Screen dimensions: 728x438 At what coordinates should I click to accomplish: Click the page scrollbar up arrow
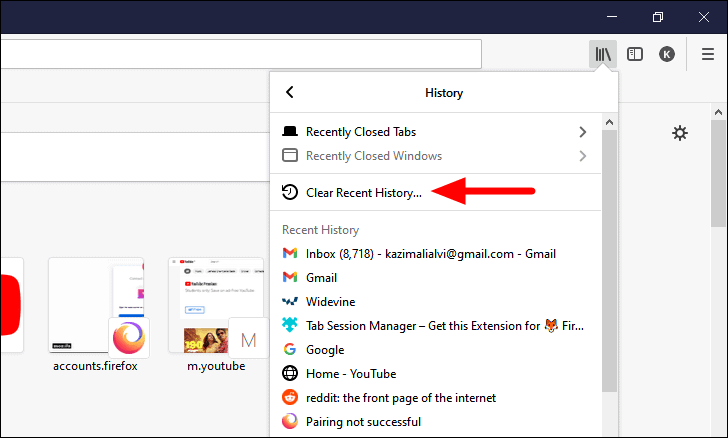click(x=718, y=112)
